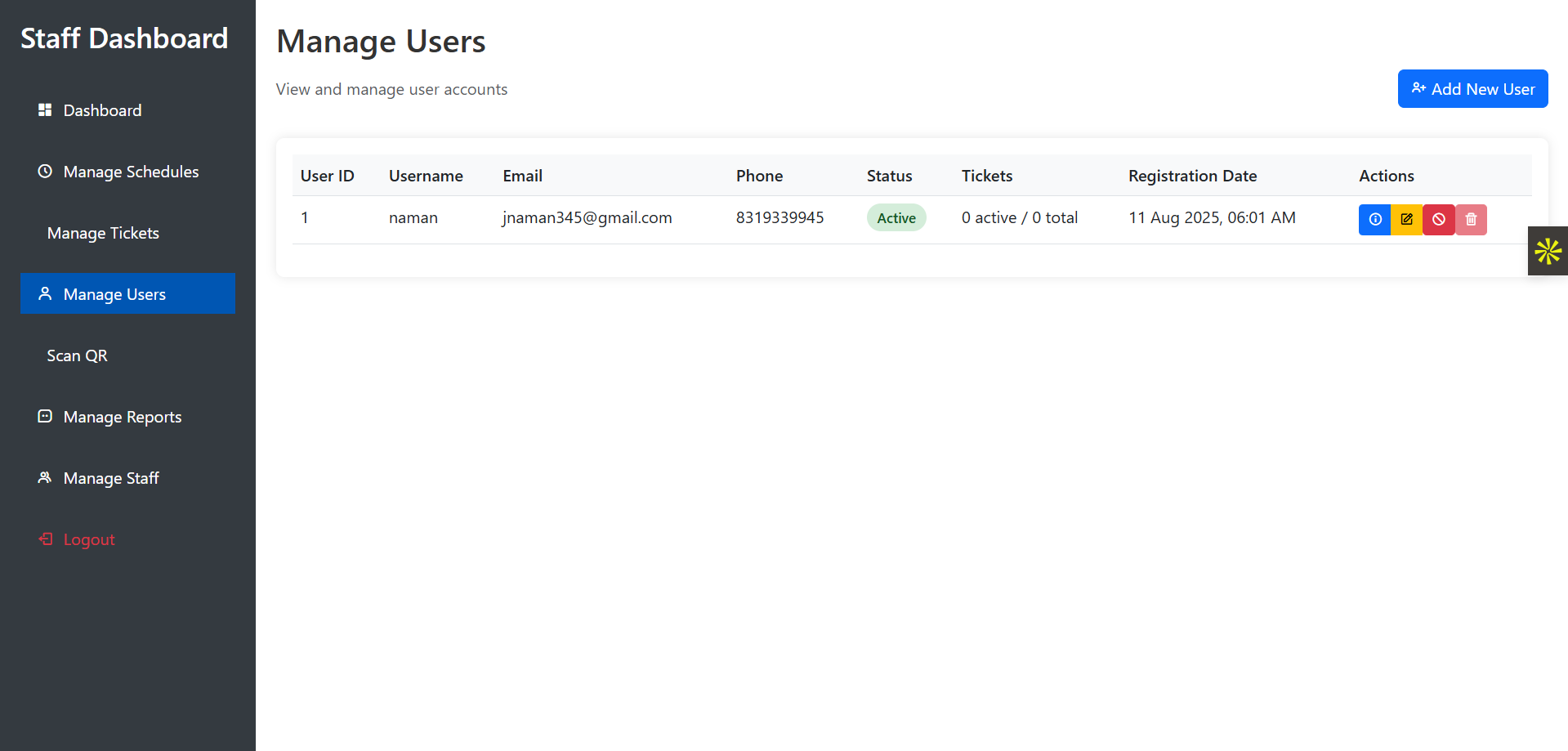
Task: Click the Registration Date column header
Action: 1193,176
